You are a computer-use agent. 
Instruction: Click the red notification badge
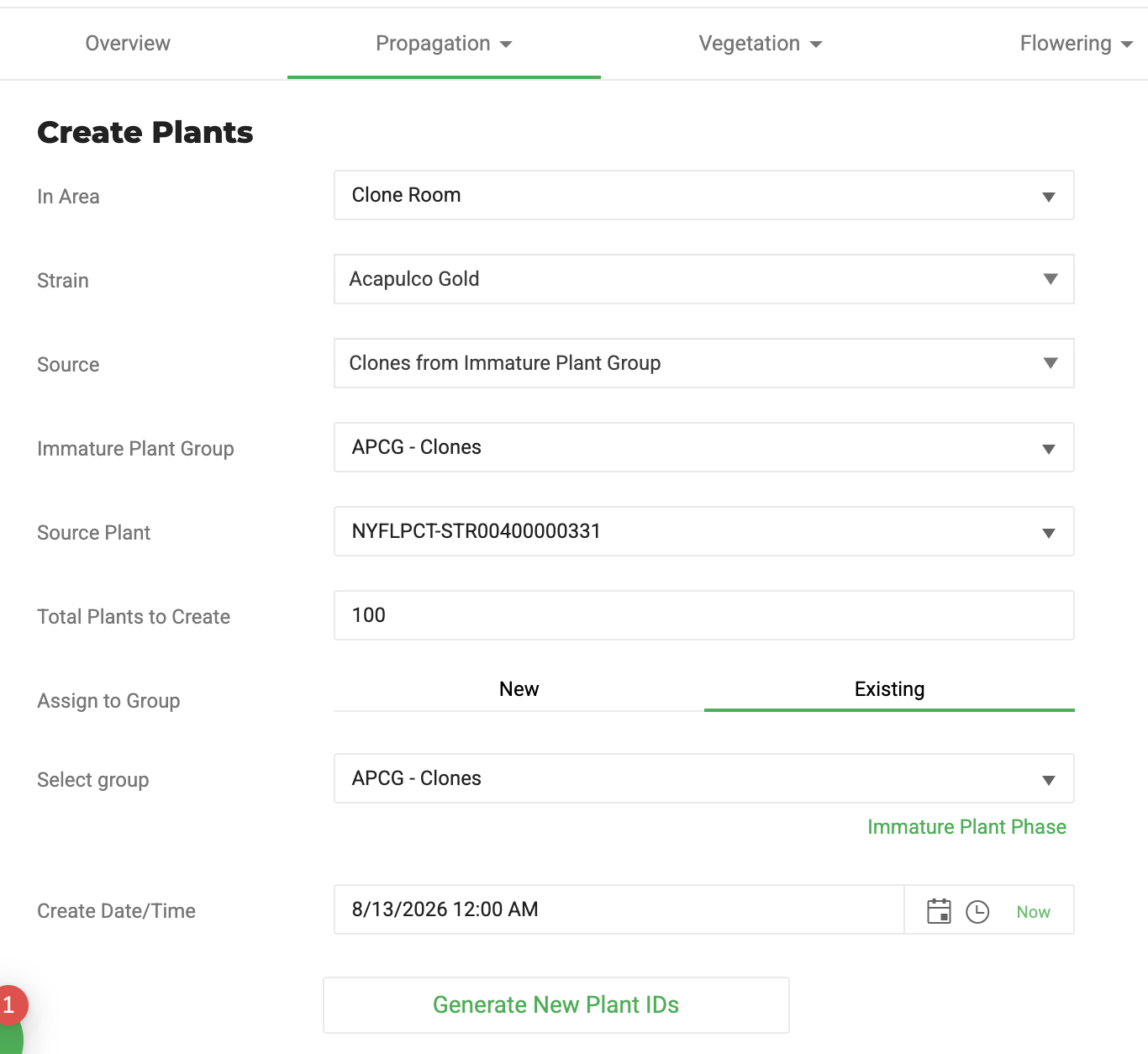[10, 1004]
